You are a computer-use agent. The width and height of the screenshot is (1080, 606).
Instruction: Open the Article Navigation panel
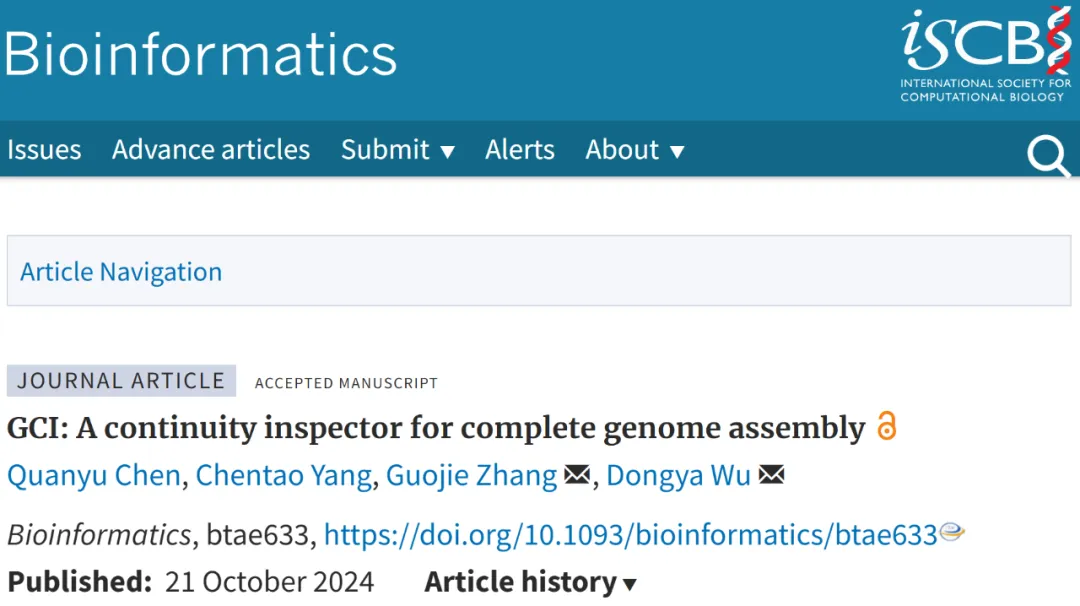tap(121, 272)
